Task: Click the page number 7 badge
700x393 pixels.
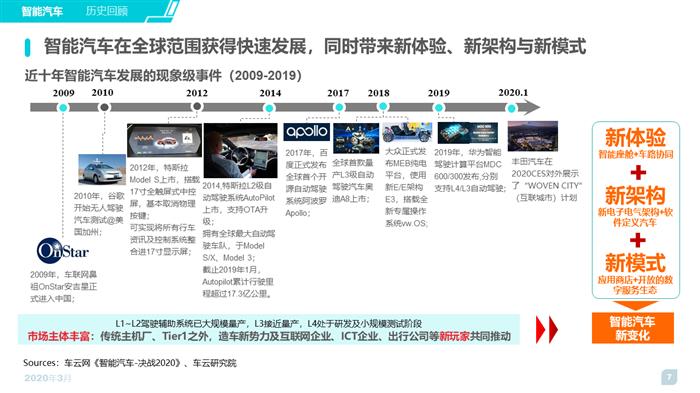Action: [x=669, y=377]
